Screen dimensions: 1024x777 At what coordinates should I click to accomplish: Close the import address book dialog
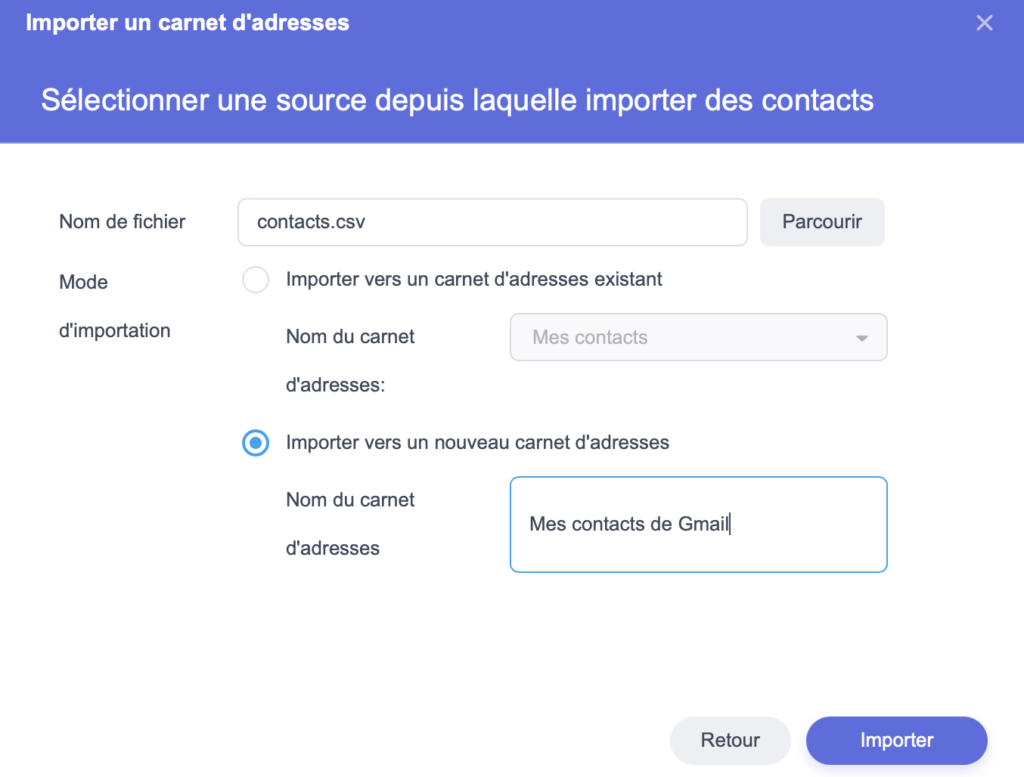tap(984, 23)
